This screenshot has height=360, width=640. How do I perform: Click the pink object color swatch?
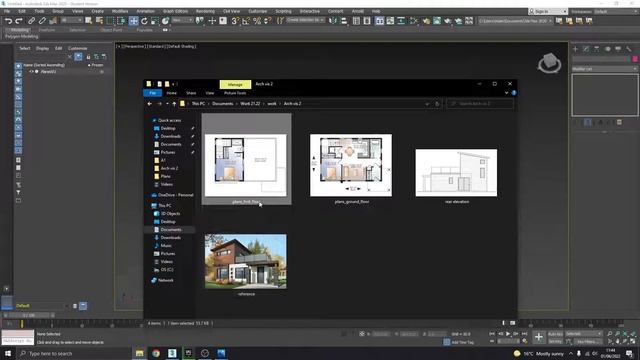click(635, 59)
